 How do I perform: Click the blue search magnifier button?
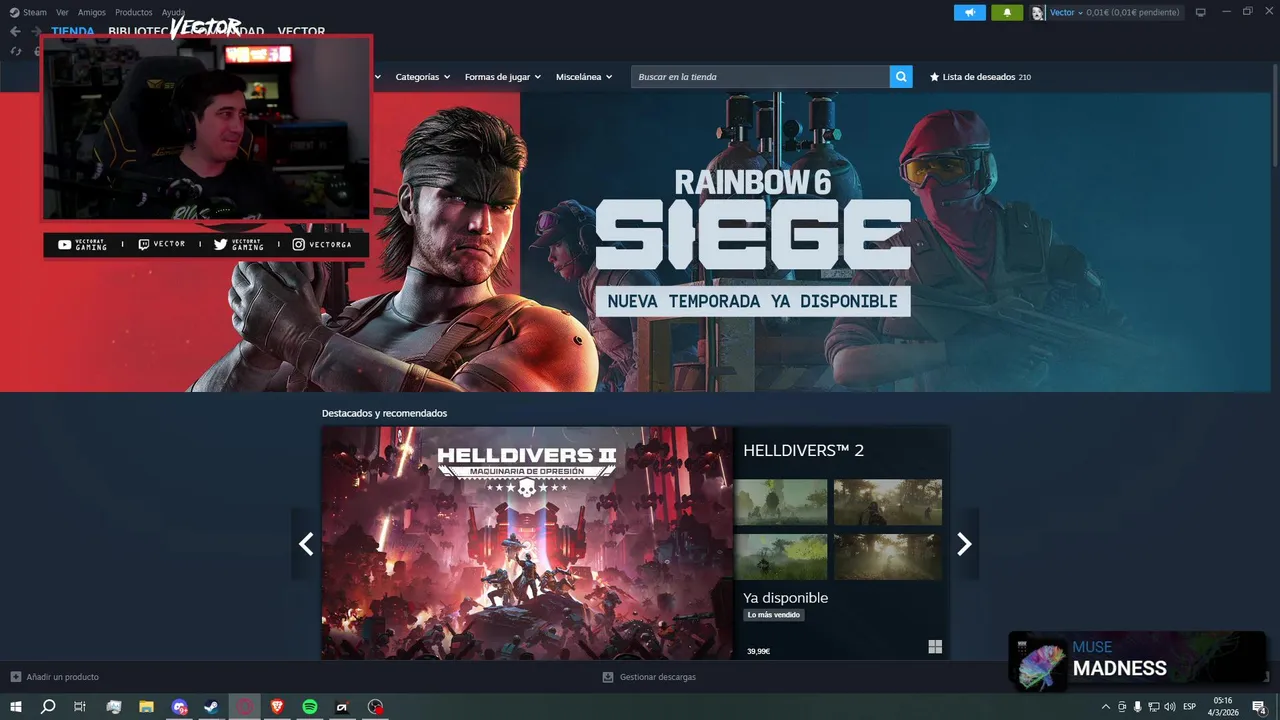pos(901,77)
